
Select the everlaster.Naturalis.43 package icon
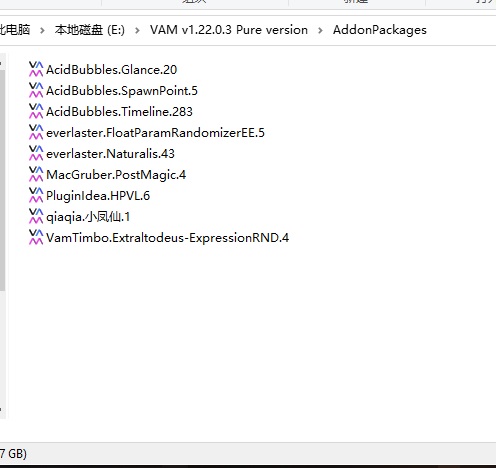(36, 153)
